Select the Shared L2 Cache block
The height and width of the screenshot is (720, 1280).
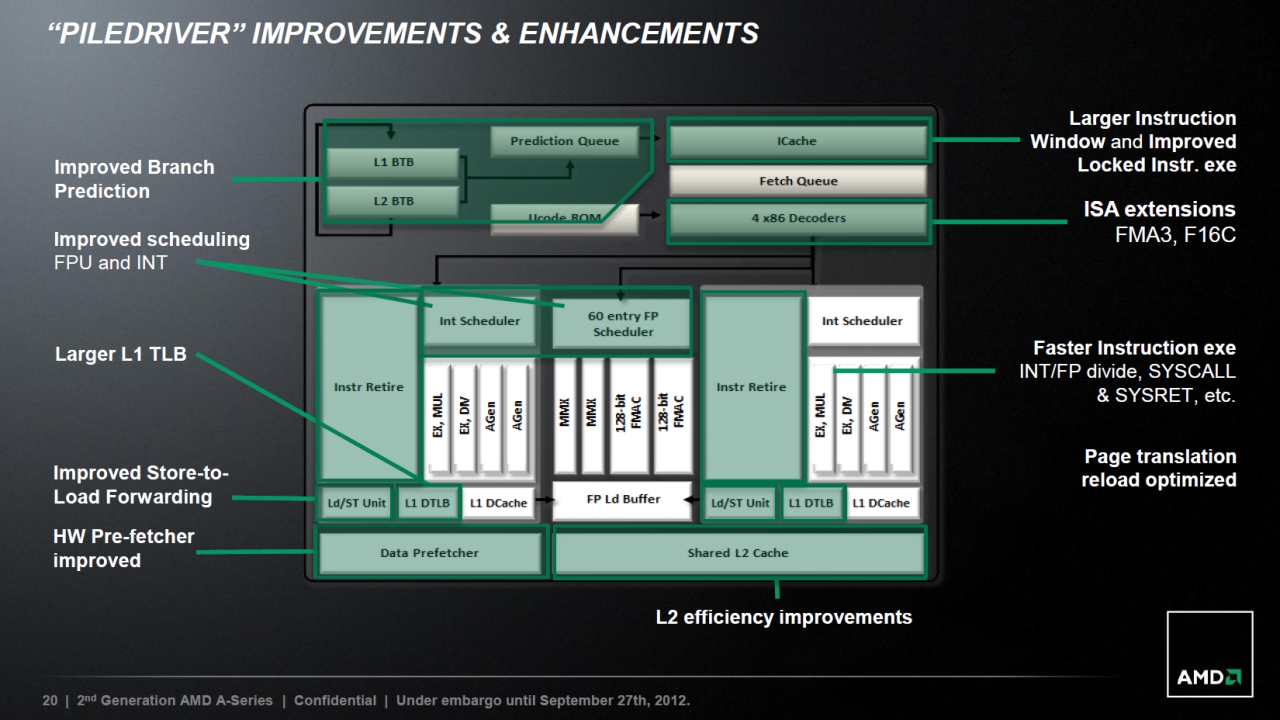[738, 553]
